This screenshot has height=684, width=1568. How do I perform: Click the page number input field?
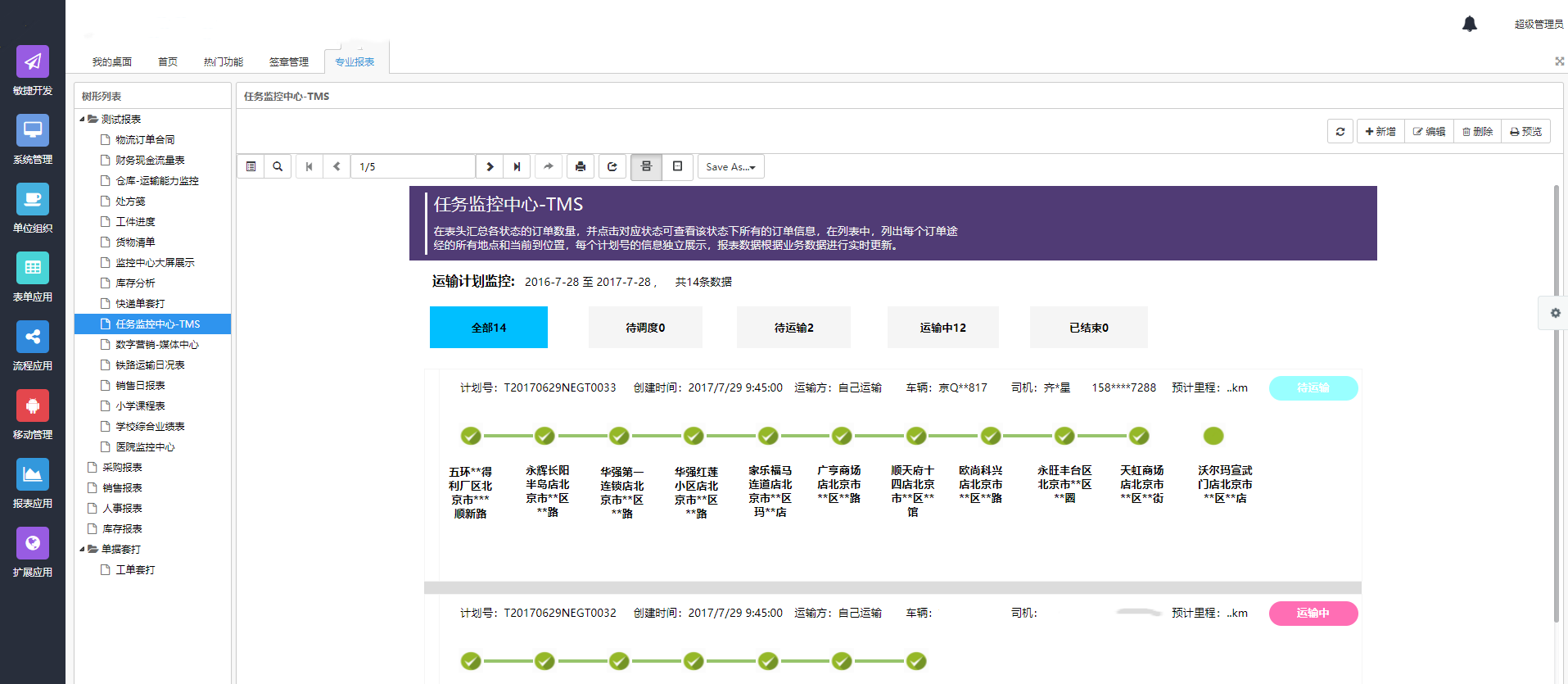(413, 166)
